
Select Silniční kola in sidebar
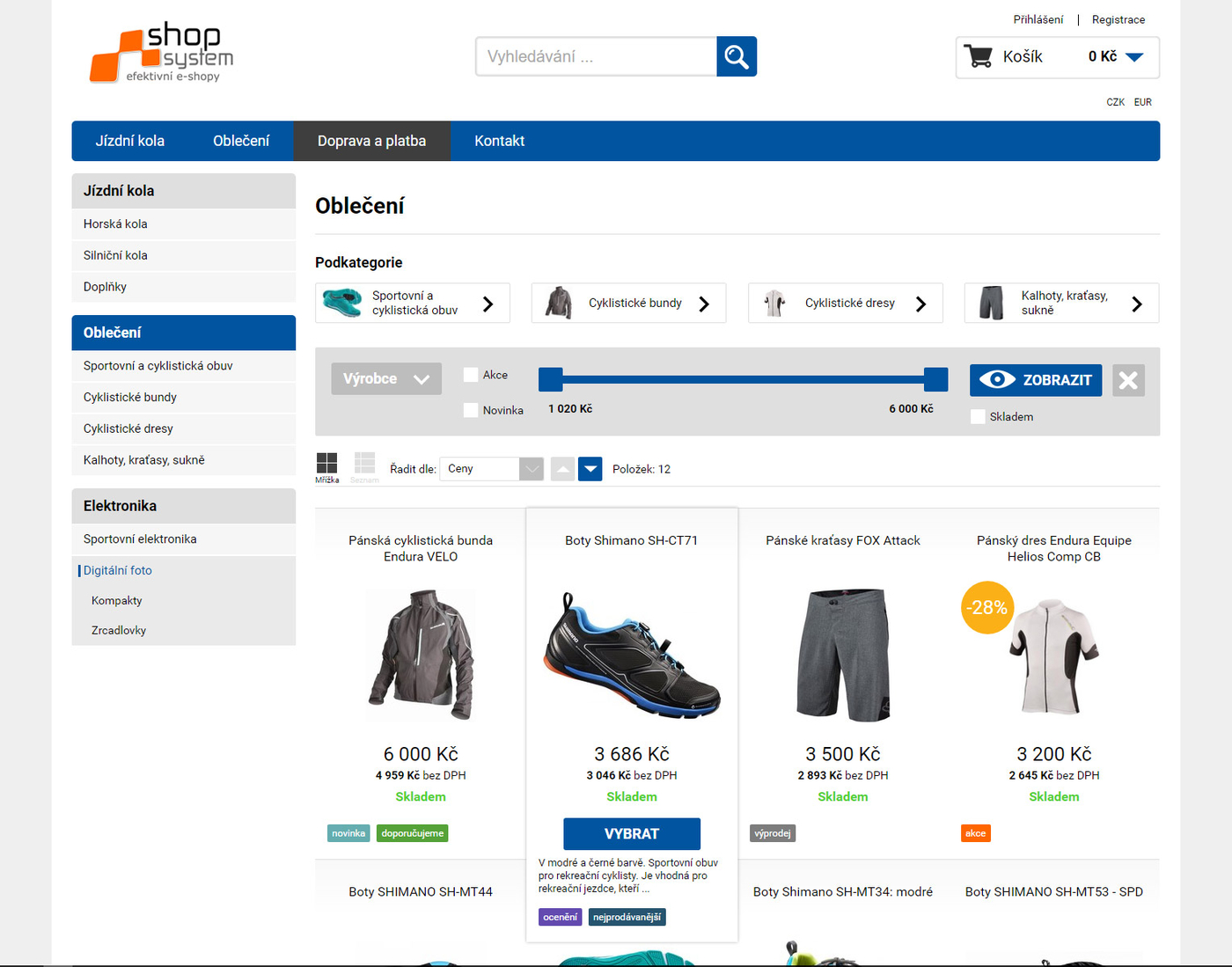tap(184, 255)
